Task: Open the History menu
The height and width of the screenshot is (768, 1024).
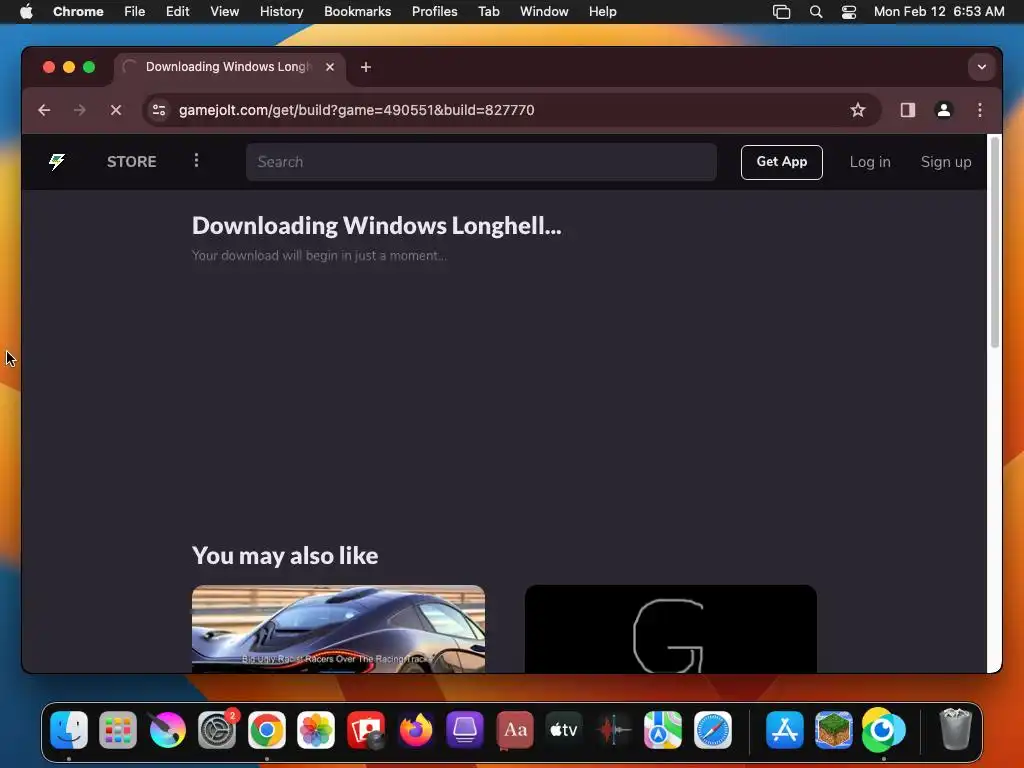Action: pyautogui.click(x=281, y=12)
